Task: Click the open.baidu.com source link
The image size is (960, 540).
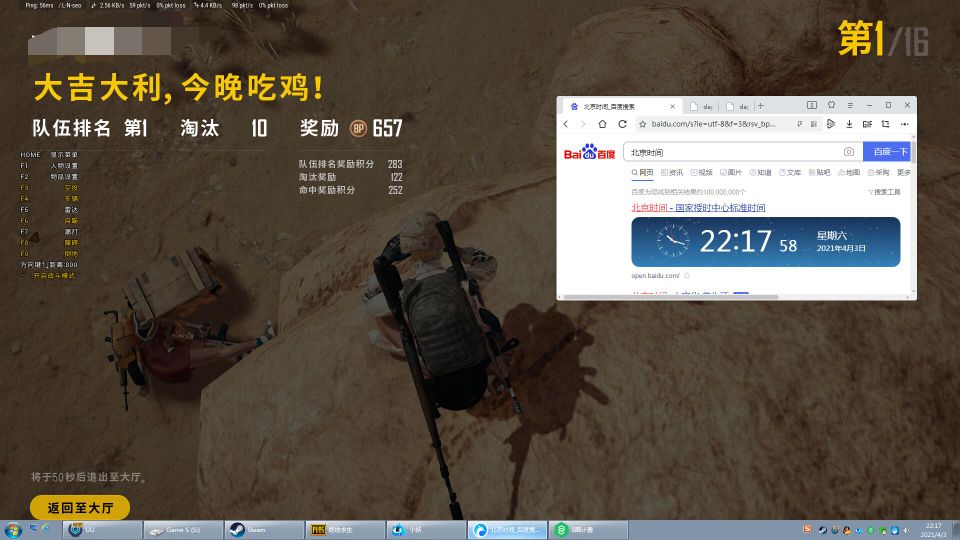Action: coord(655,276)
